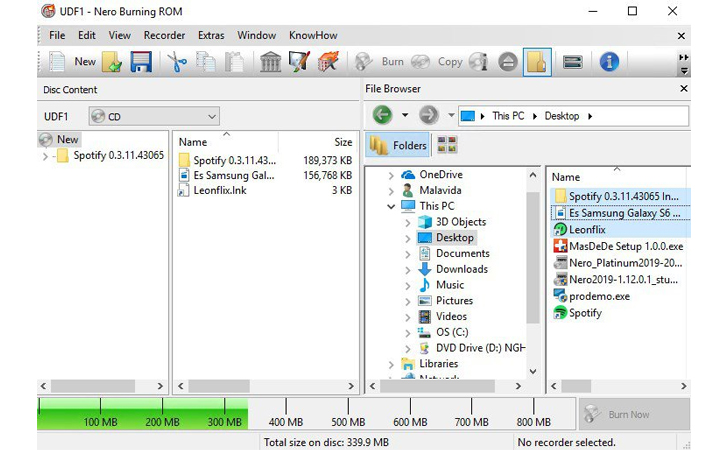Screen dimensions: 728x450
Task: Close the File Browser panel
Action: coord(683,88)
